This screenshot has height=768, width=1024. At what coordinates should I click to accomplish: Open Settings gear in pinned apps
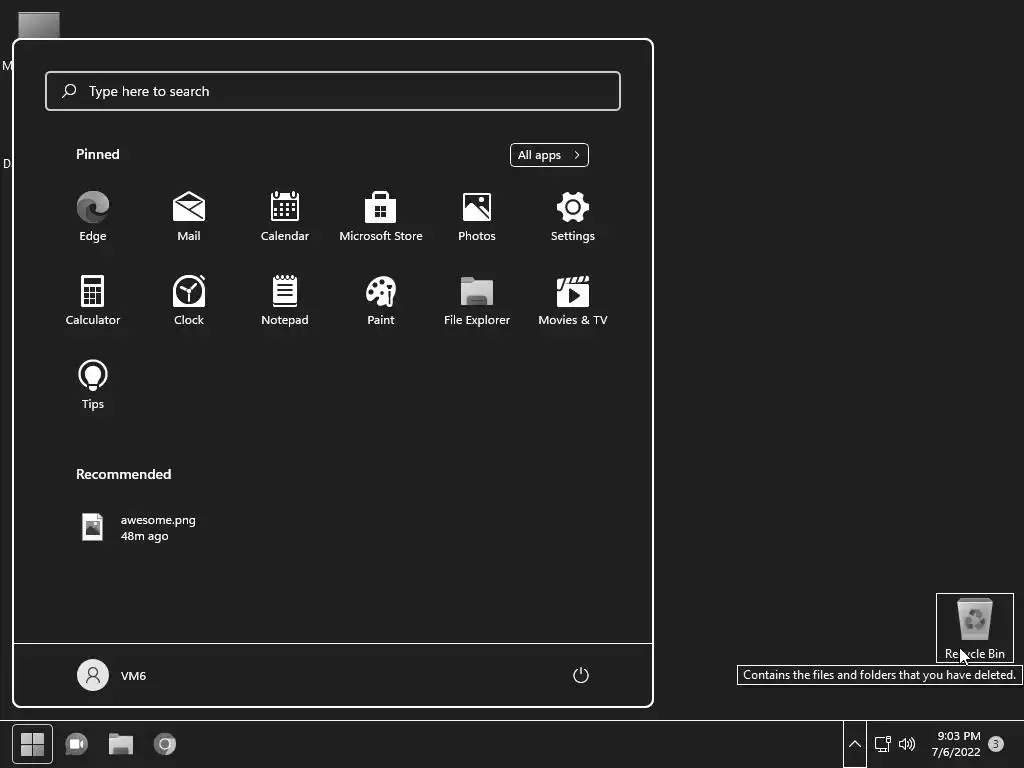point(573,217)
